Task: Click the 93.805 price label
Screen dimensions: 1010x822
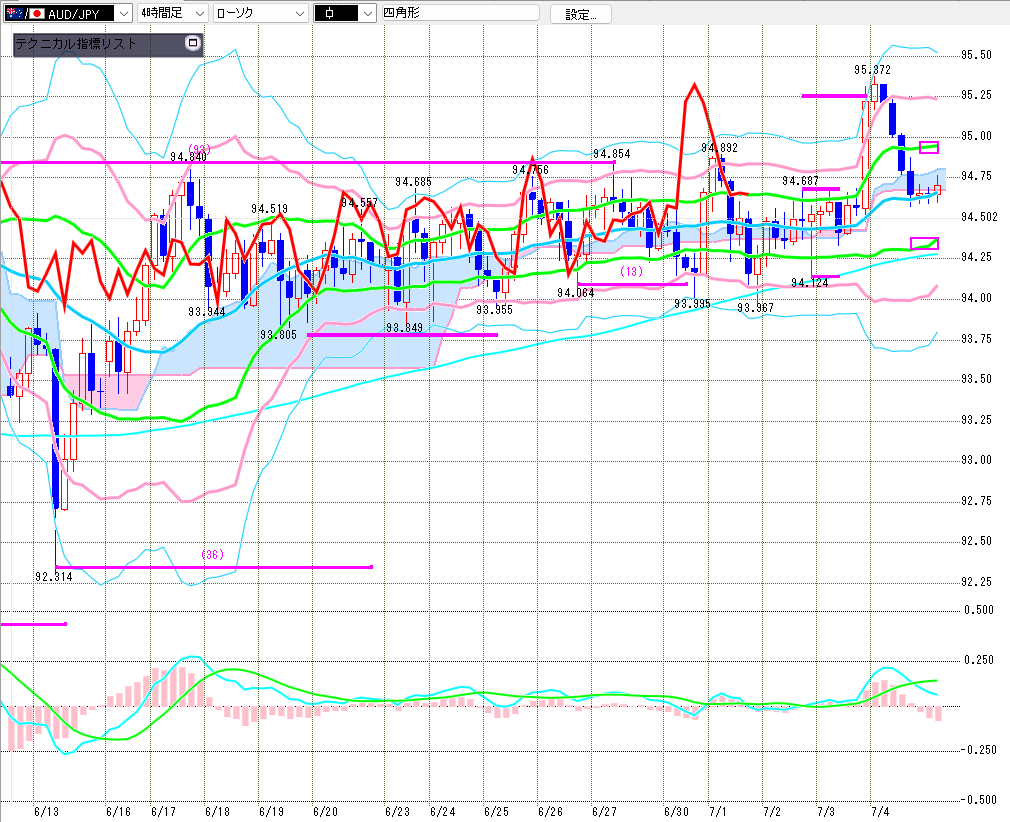Action: point(278,335)
